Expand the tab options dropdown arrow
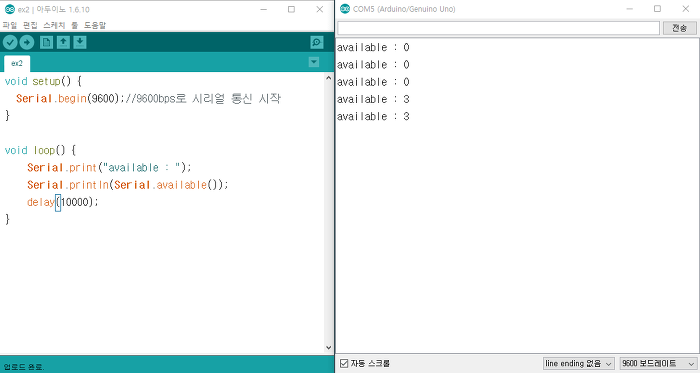This screenshot has width=700, height=373. click(314, 62)
